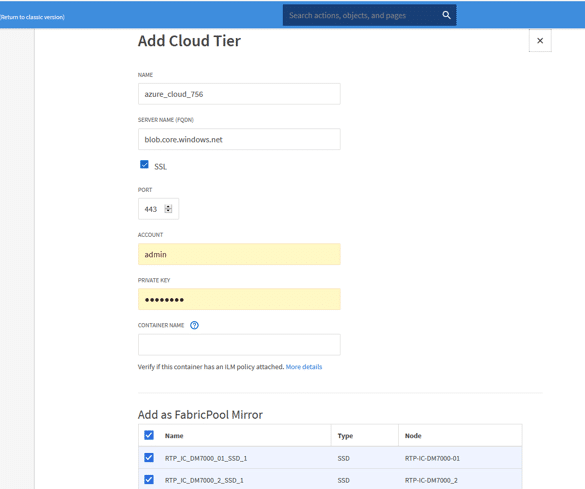585x489 pixels.
Task: Click the empty Container Name field
Action: [x=239, y=345]
